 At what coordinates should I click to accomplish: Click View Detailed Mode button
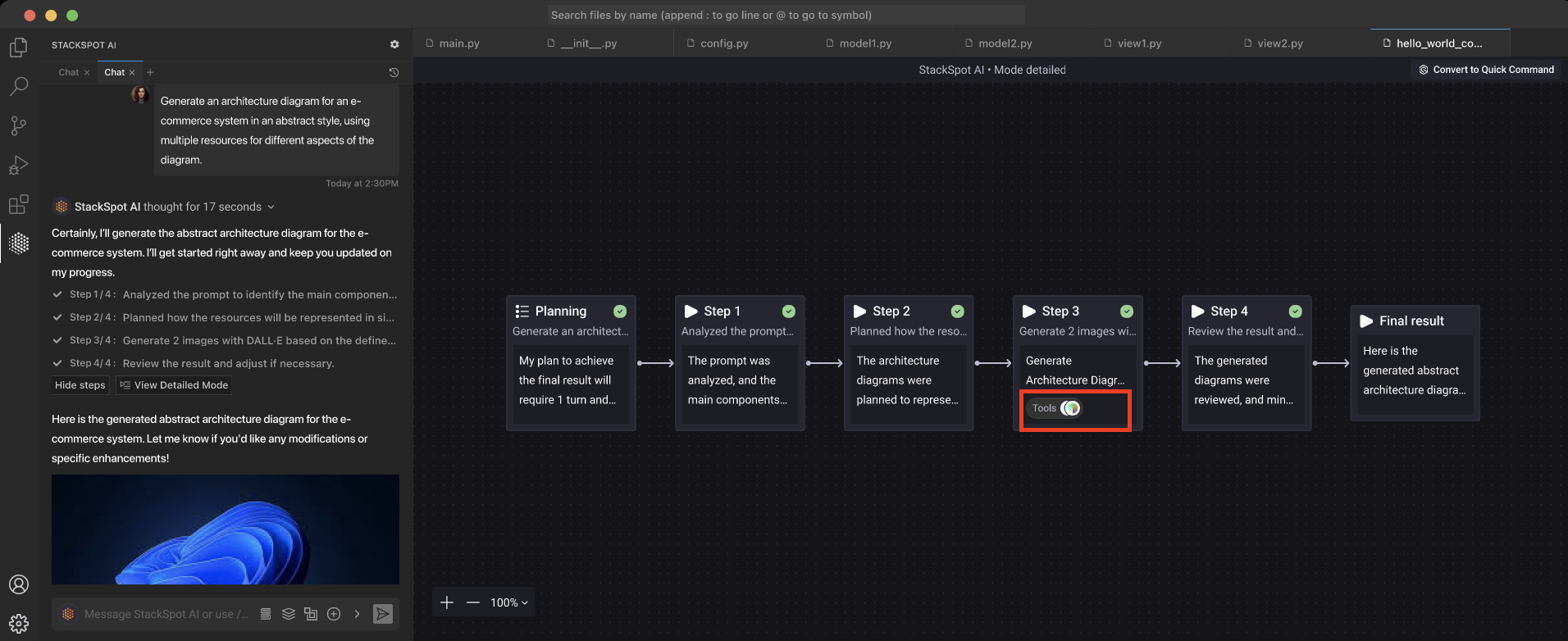(x=174, y=385)
